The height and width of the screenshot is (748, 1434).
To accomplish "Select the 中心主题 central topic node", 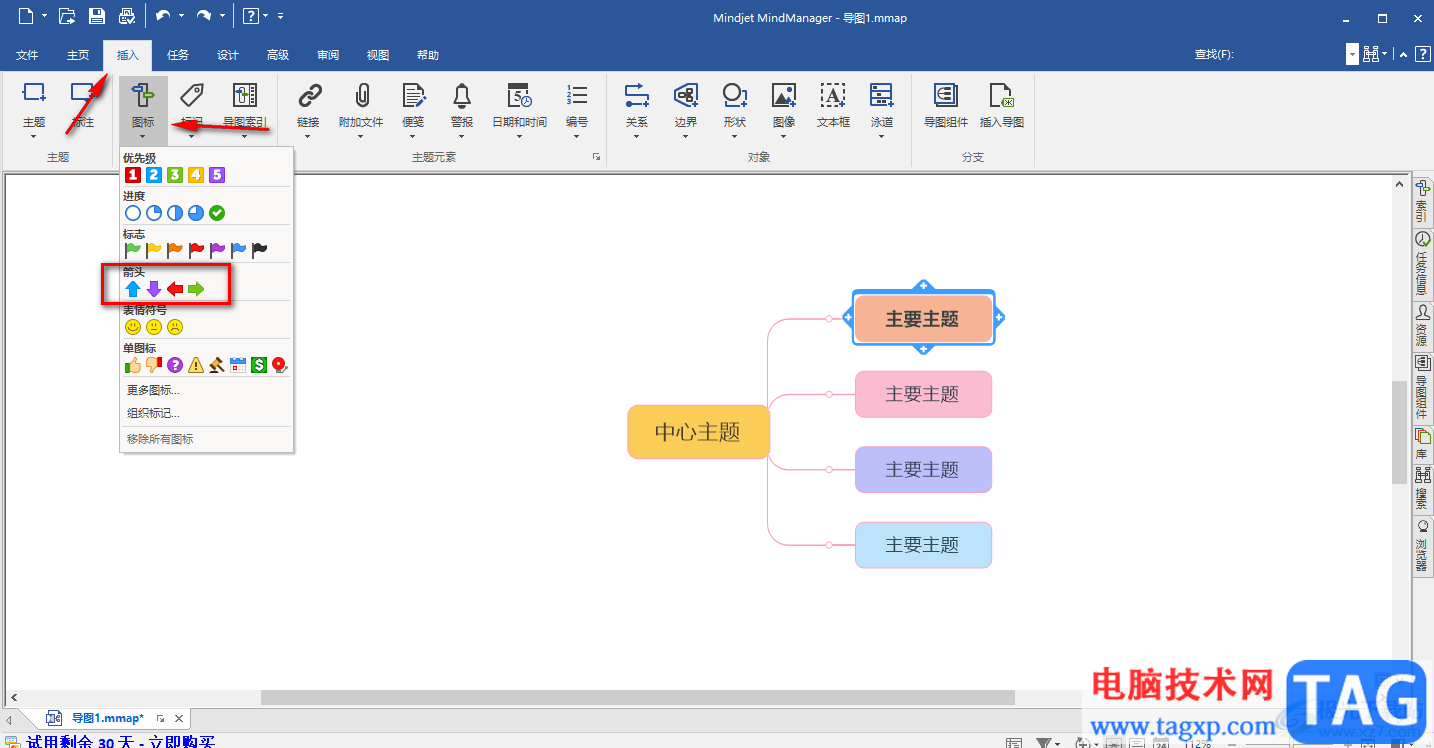I will [698, 432].
